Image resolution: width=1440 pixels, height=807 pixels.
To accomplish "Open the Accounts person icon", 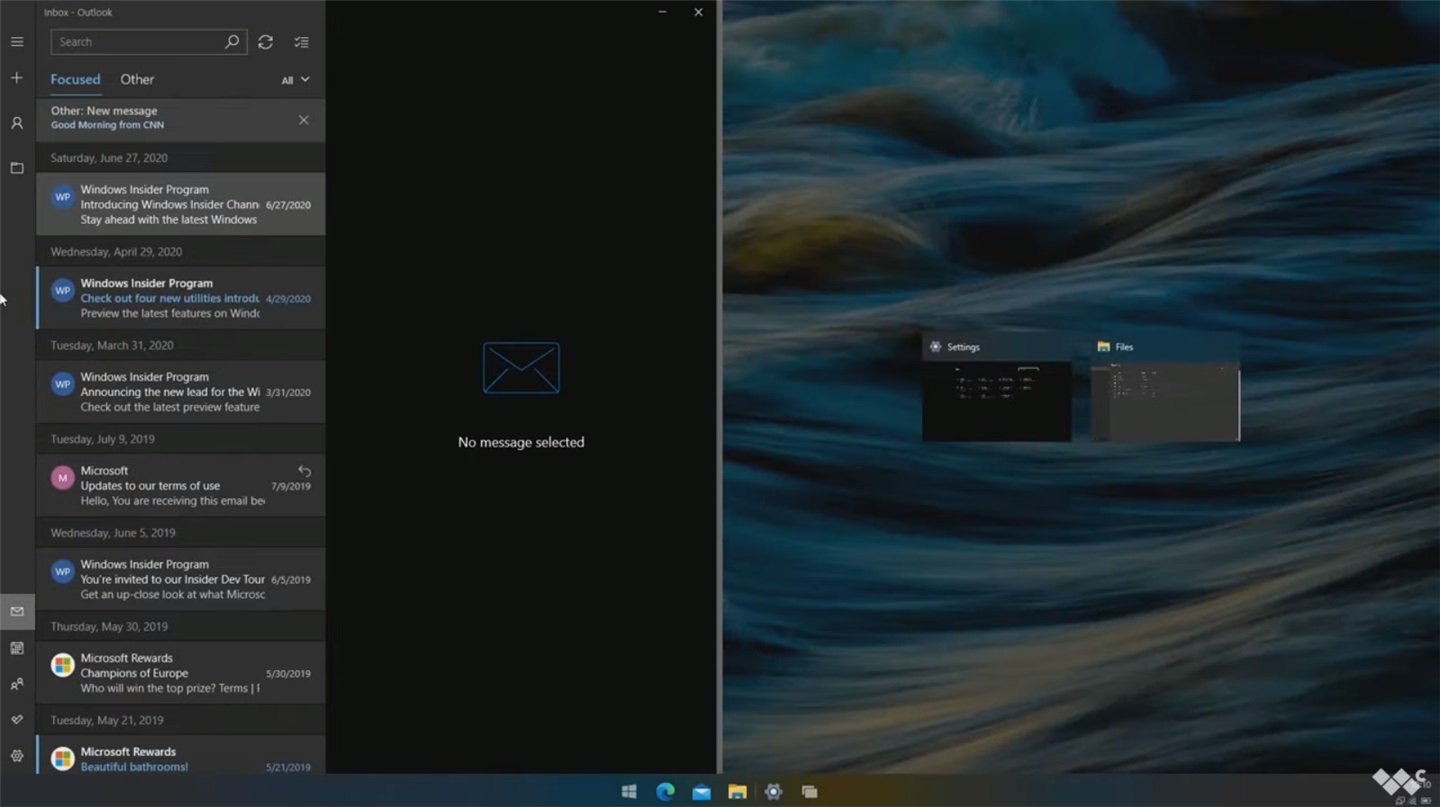I will (17, 123).
